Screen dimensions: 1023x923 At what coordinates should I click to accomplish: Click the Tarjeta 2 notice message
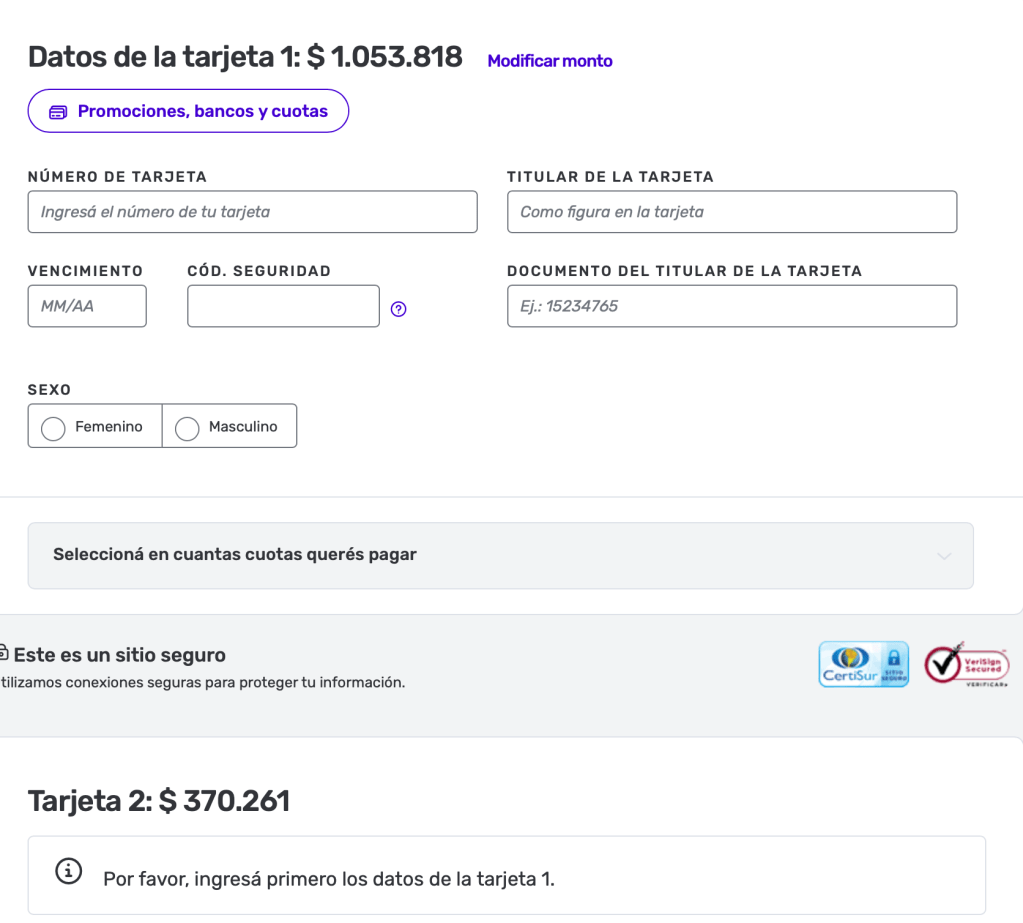328,880
